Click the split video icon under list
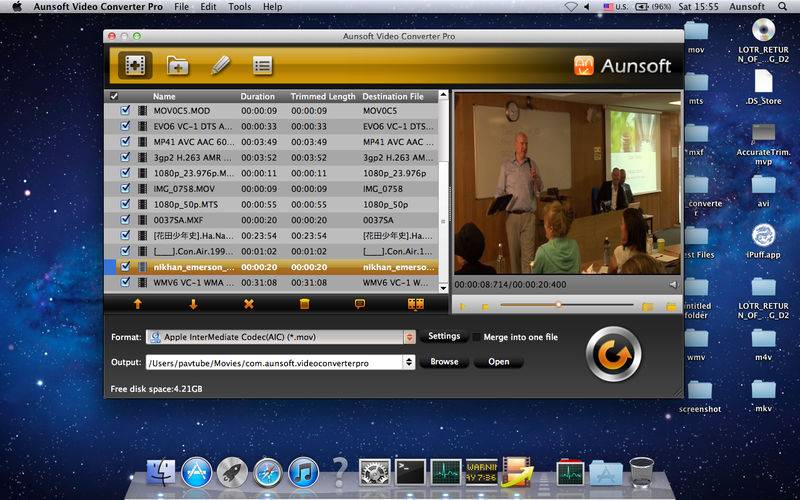Viewport: 800px width, 500px height. coord(416,304)
